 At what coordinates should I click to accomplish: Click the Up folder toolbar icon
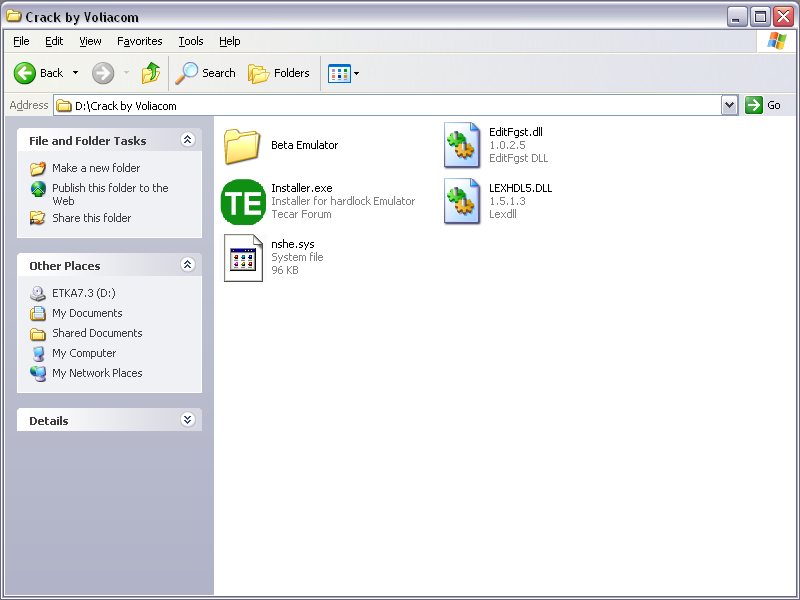[x=151, y=73]
